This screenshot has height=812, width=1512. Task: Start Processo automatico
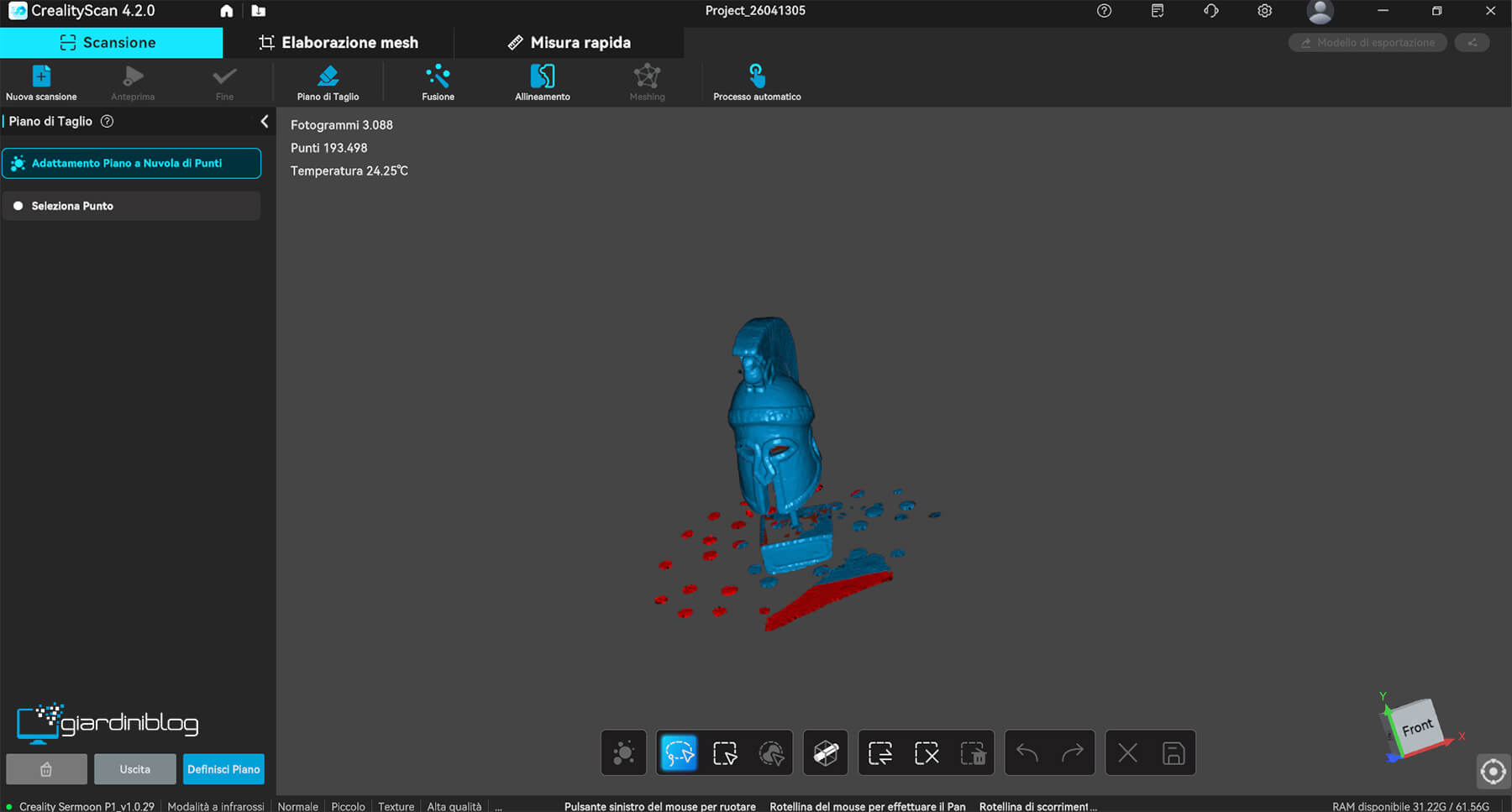click(757, 83)
